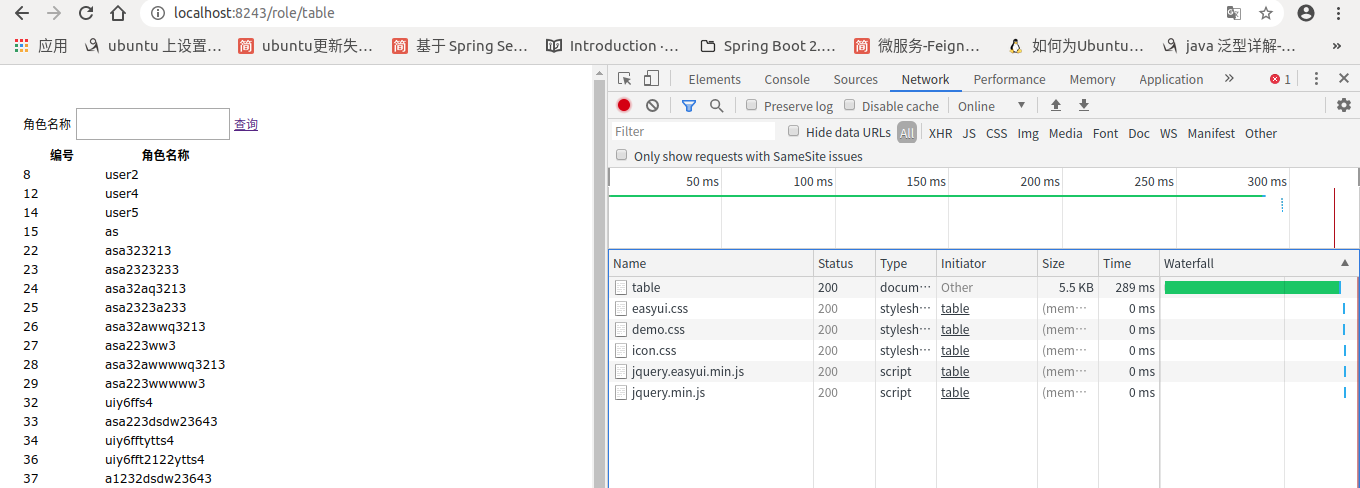Click the file icon of jquery.min.js request
This screenshot has height=488, width=1360.
(x=621, y=393)
